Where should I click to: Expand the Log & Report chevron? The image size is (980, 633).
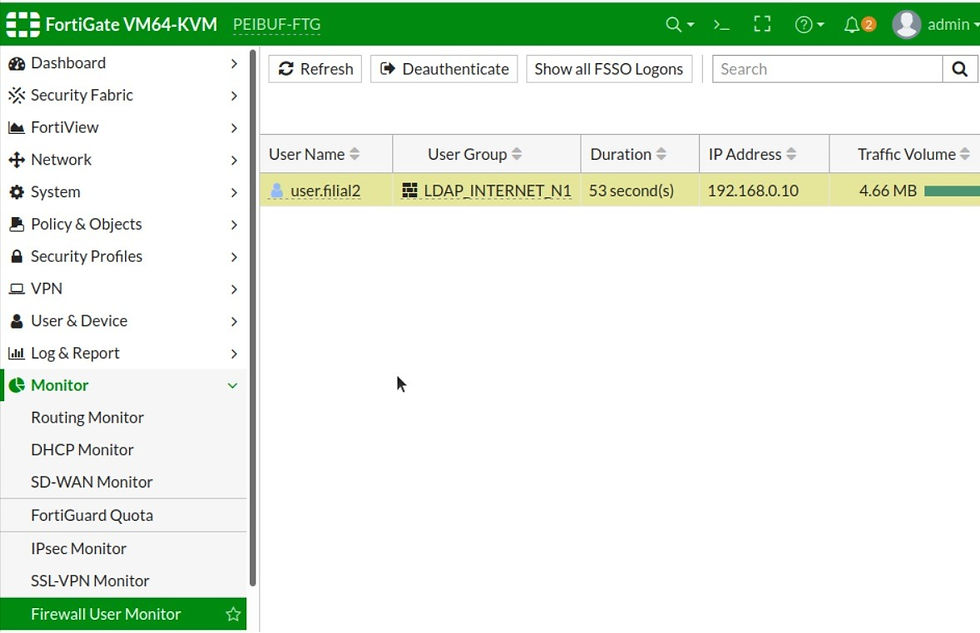pos(234,354)
